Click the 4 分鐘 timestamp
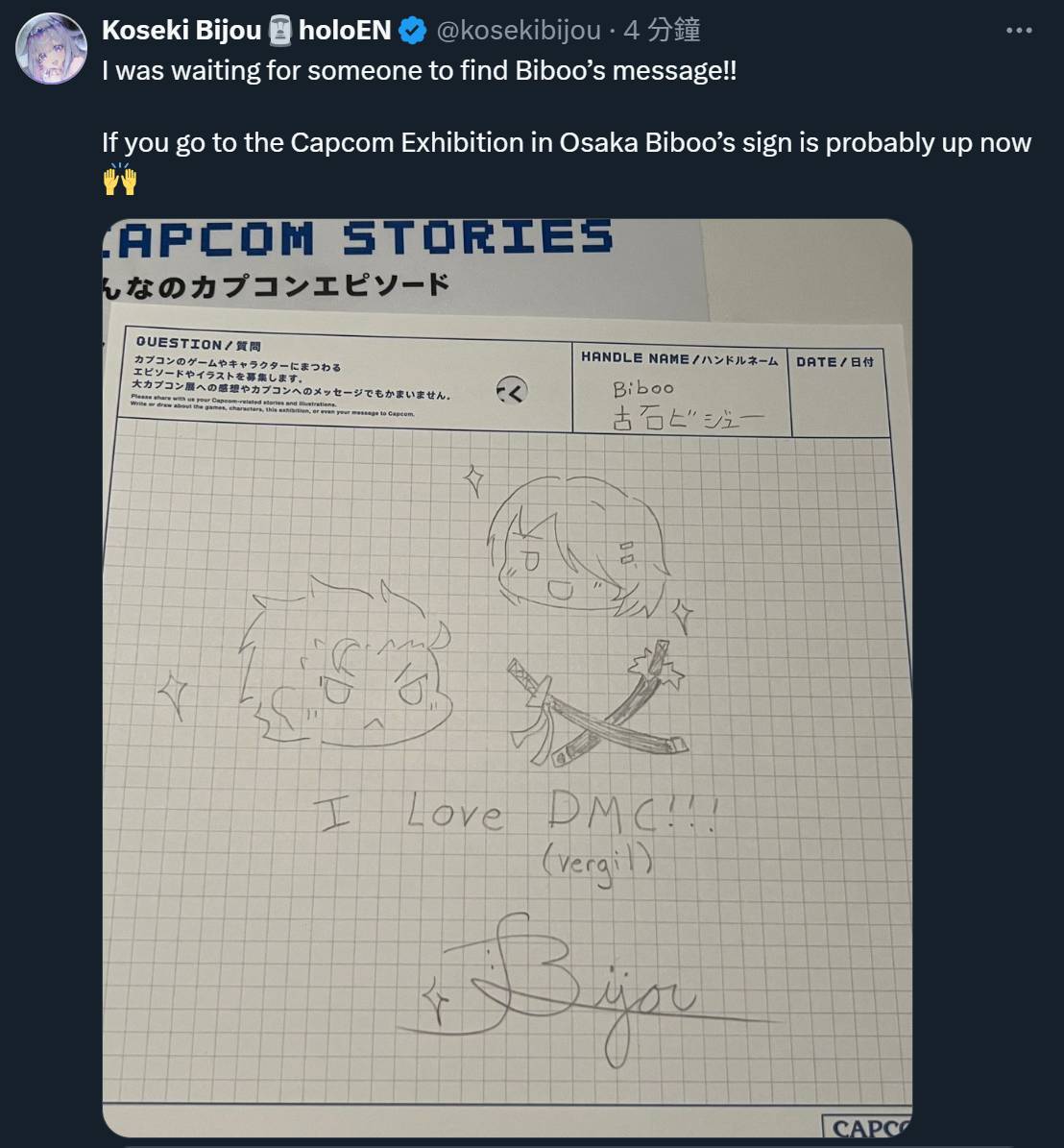The image size is (1064, 1148). (663, 30)
